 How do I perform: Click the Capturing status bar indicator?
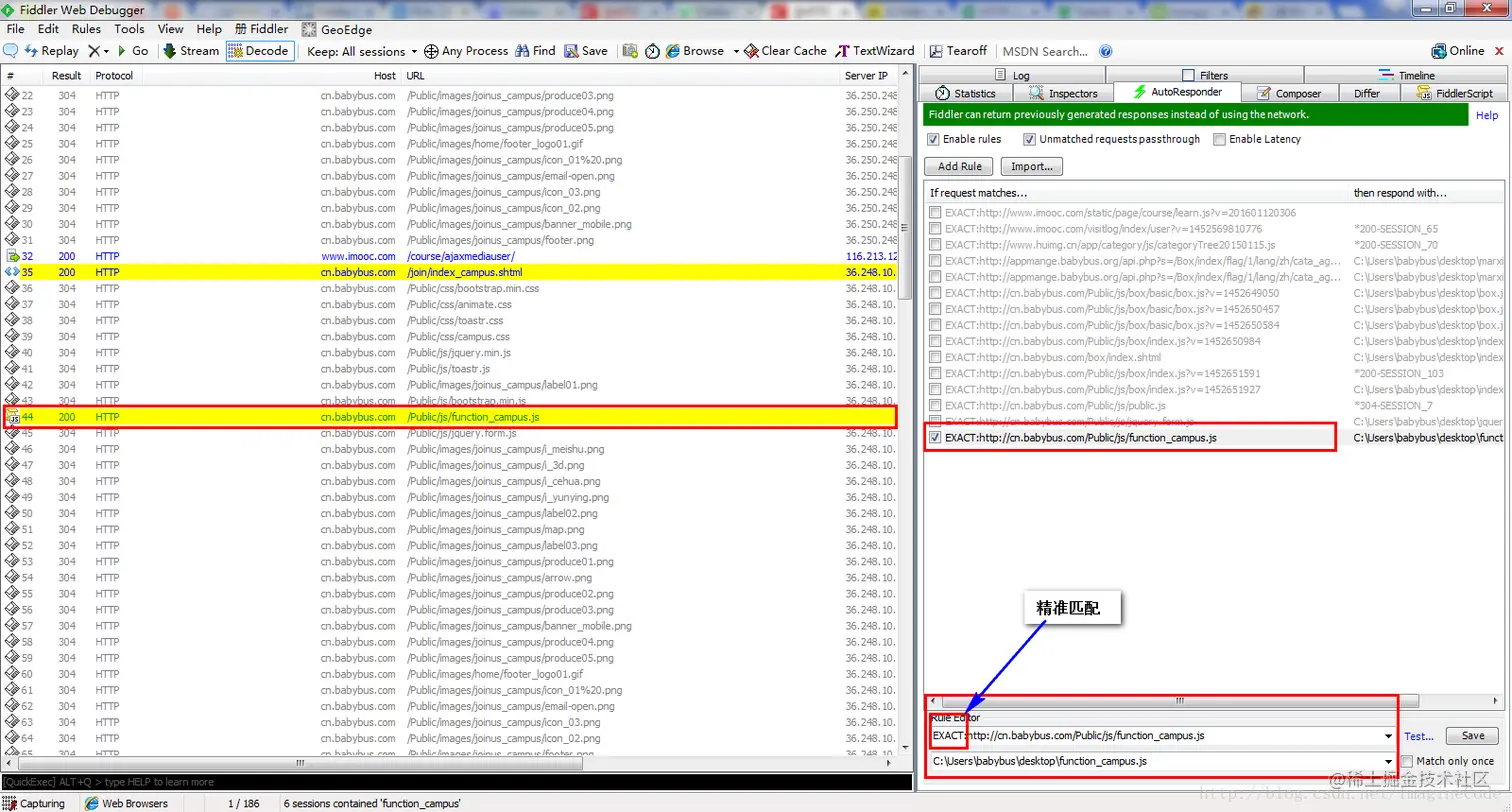click(x=35, y=803)
